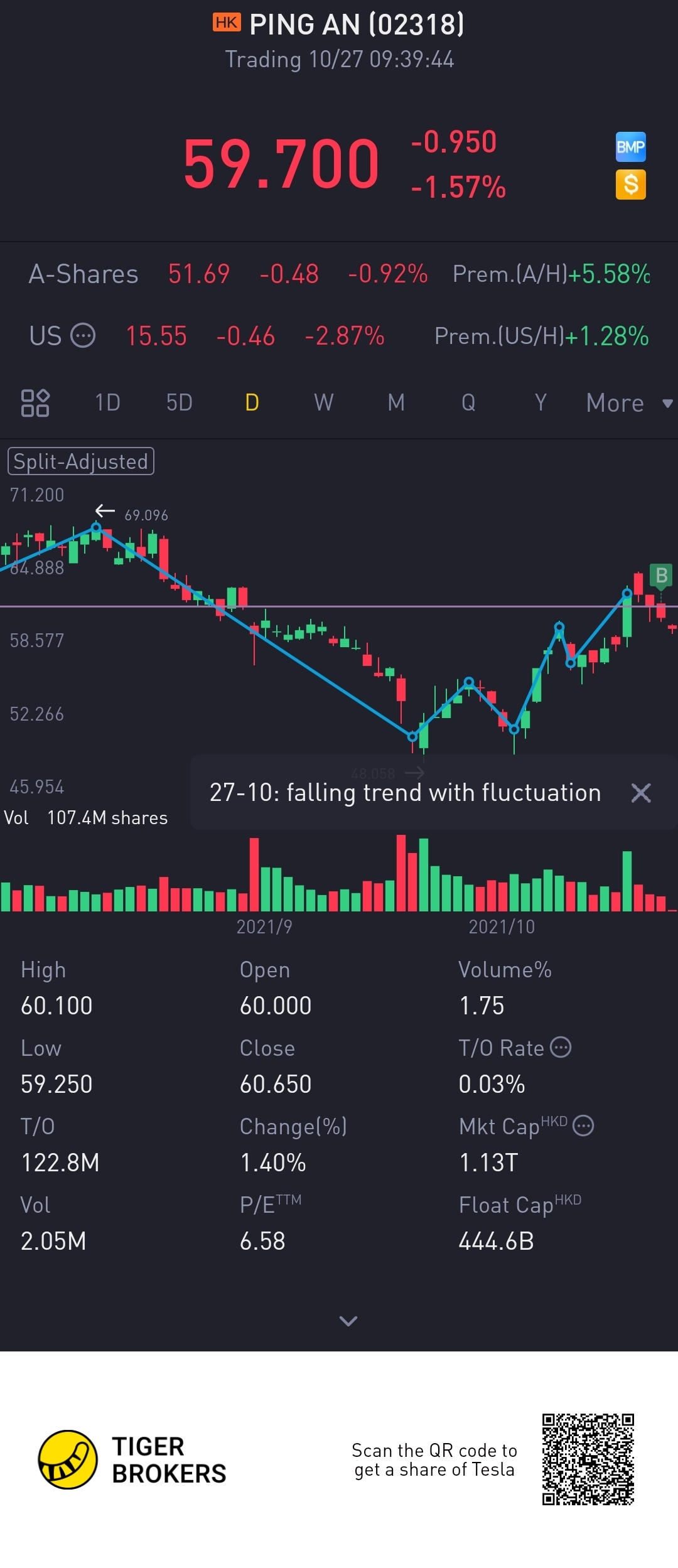Tap the info dots beside US

point(83,336)
